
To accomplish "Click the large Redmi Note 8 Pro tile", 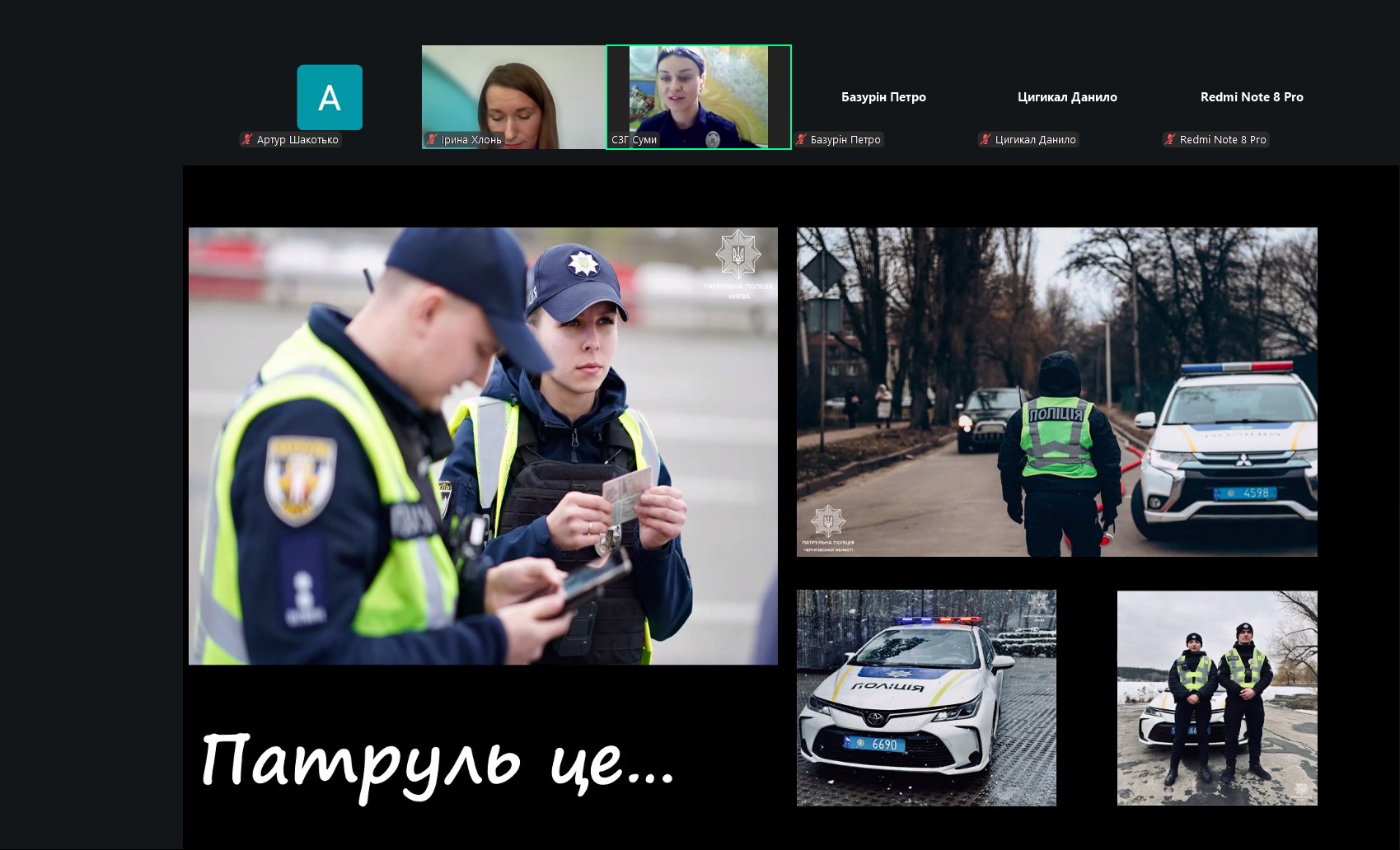I will [x=1252, y=97].
